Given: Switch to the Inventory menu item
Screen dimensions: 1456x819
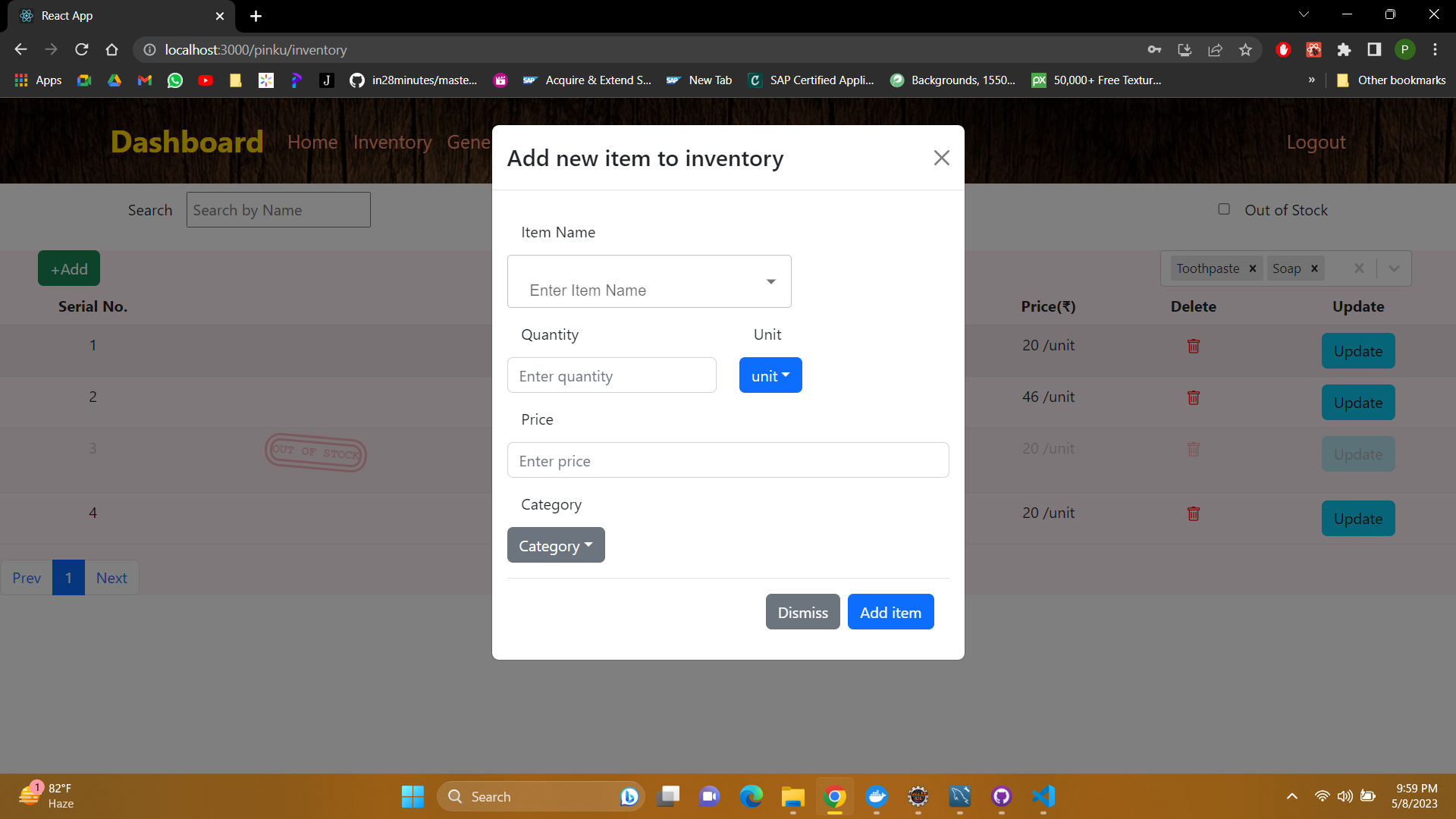Looking at the screenshot, I should tap(391, 142).
